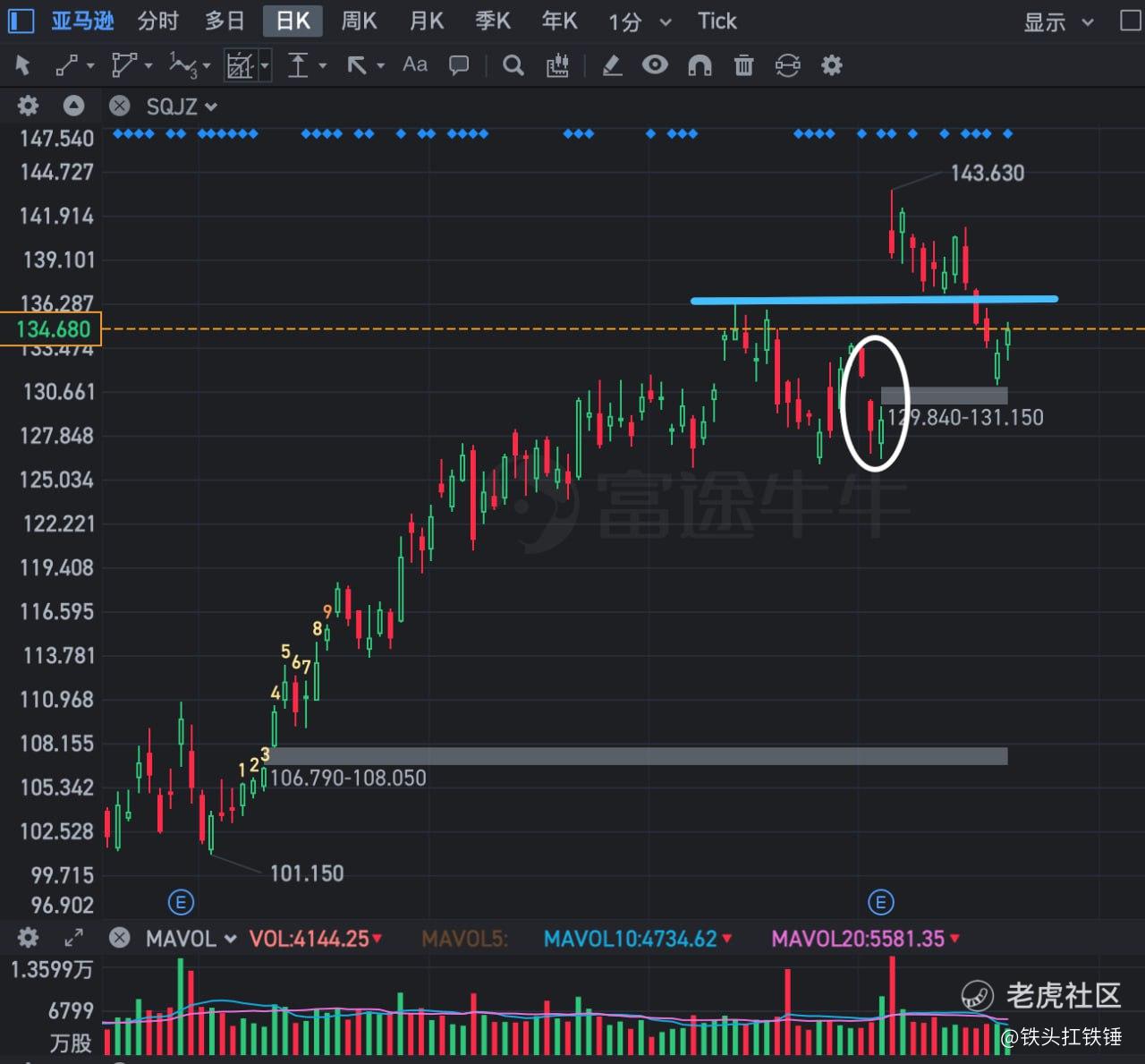Switch to the 月K monthly tab
Viewport: 1145px width, 1064px height.
427,21
